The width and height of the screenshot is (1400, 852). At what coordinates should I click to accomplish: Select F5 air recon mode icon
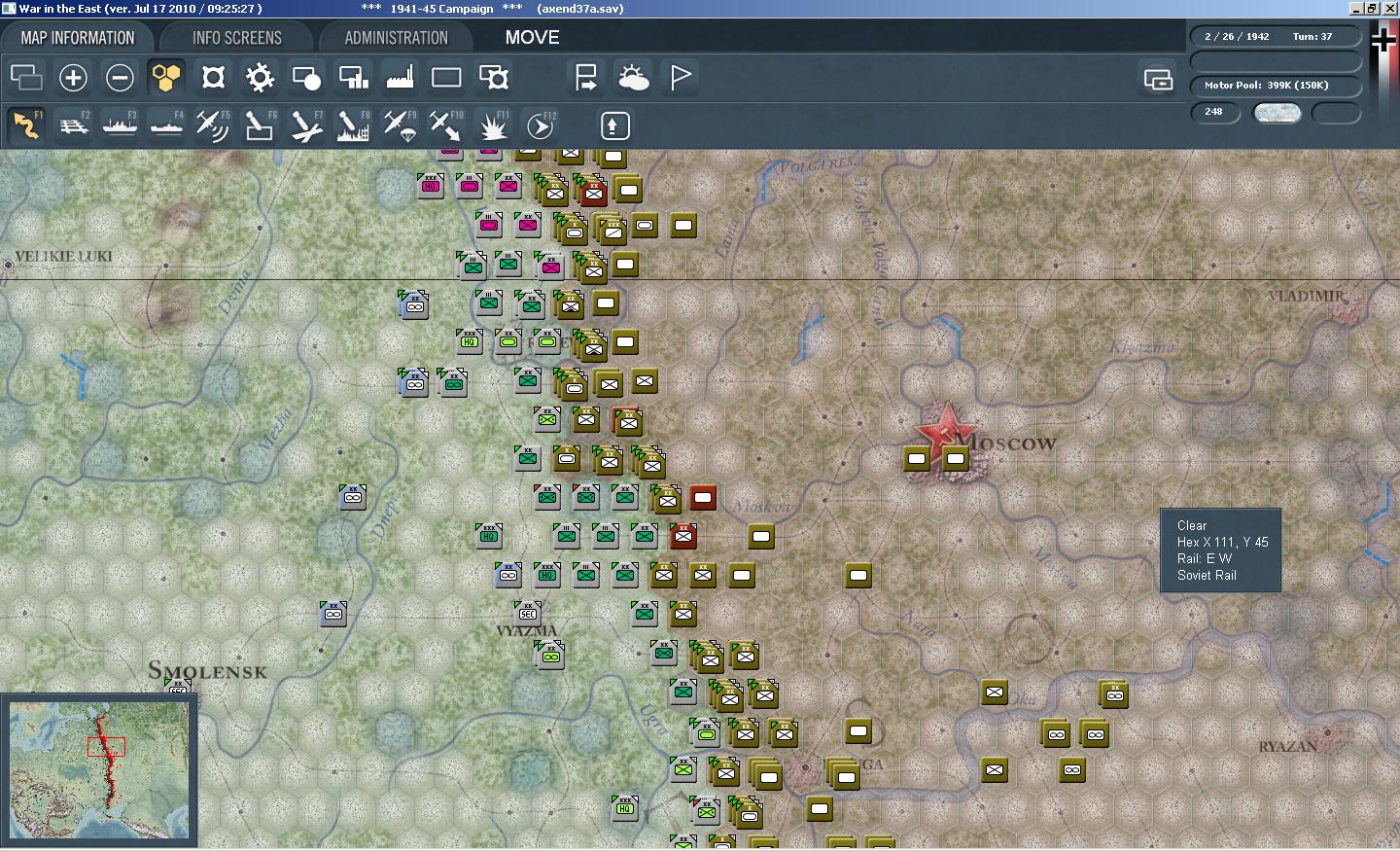pyautogui.click(x=213, y=125)
